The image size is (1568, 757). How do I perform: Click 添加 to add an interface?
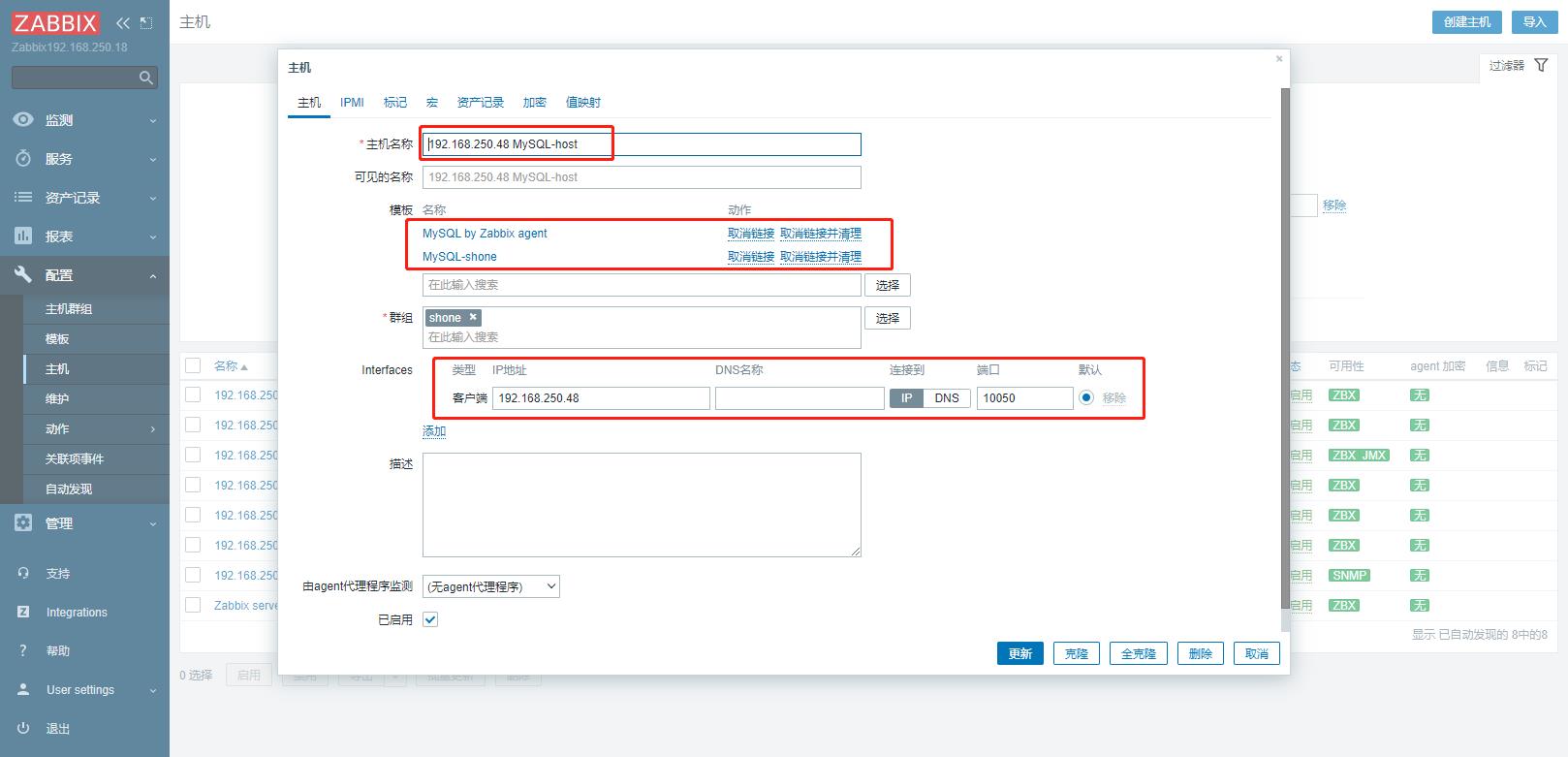point(434,431)
